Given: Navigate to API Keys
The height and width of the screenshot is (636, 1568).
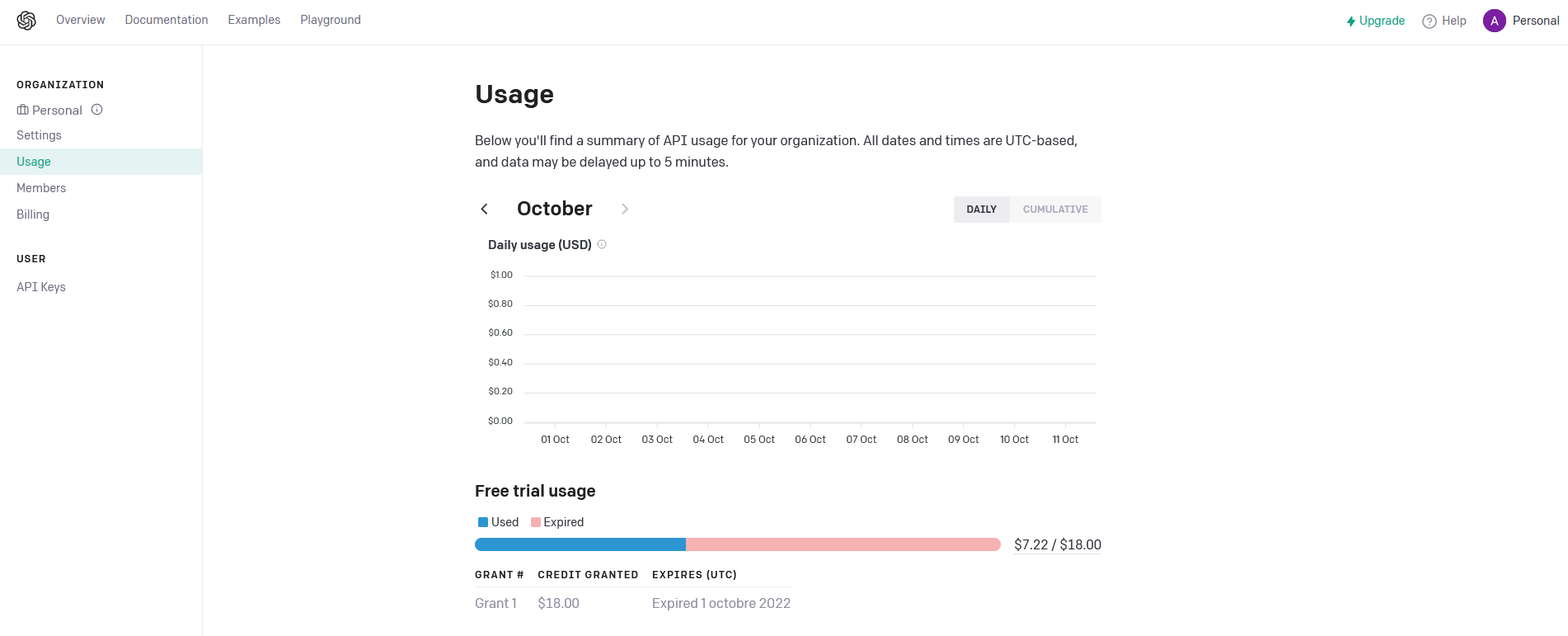Looking at the screenshot, I should [40, 286].
